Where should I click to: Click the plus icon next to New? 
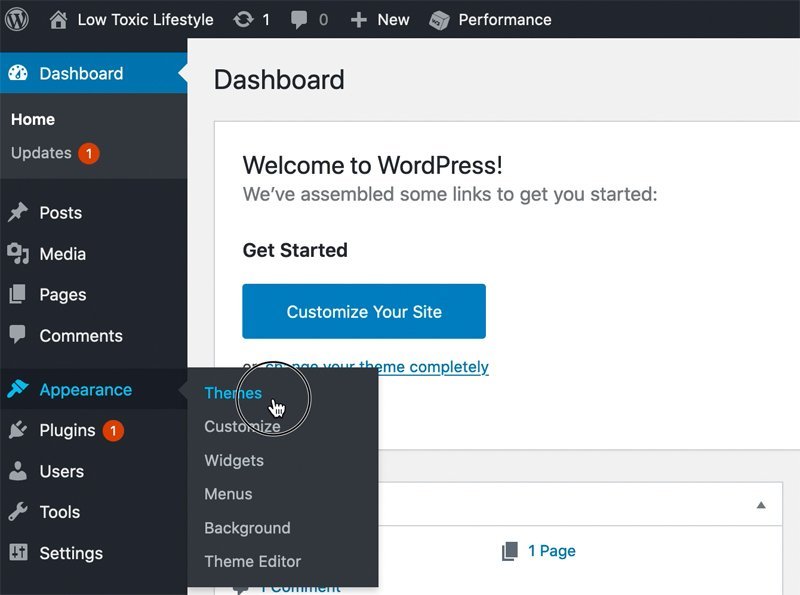(x=359, y=20)
